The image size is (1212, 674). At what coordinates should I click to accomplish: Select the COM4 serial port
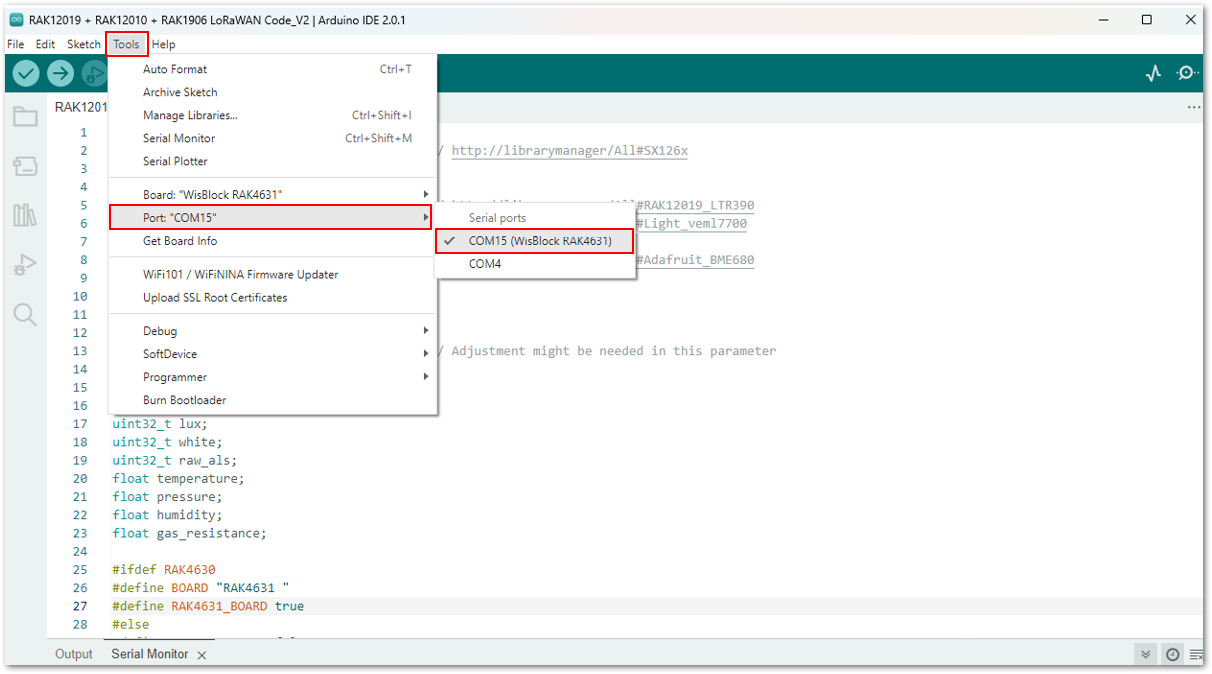click(535, 264)
